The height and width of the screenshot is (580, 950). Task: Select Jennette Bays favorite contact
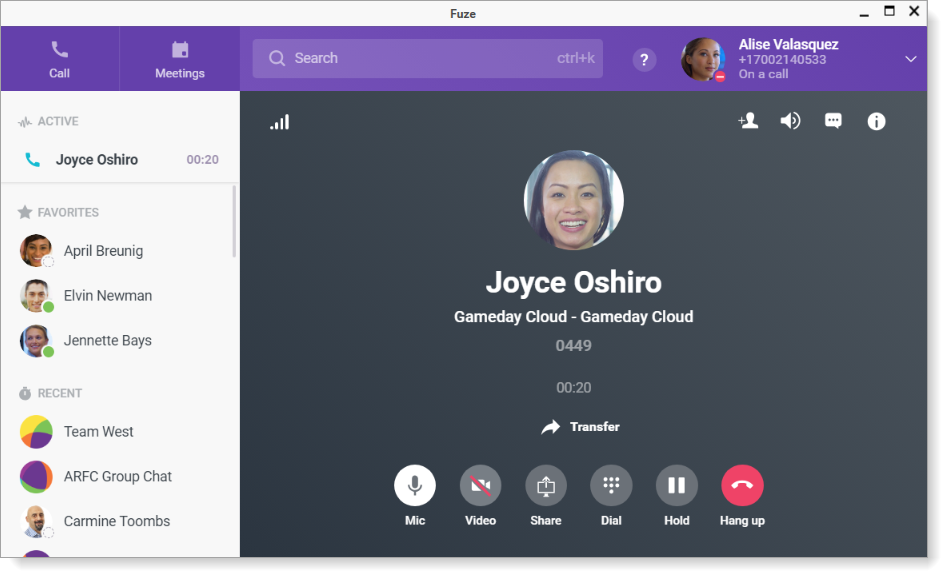pyautogui.click(x=120, y=341)
